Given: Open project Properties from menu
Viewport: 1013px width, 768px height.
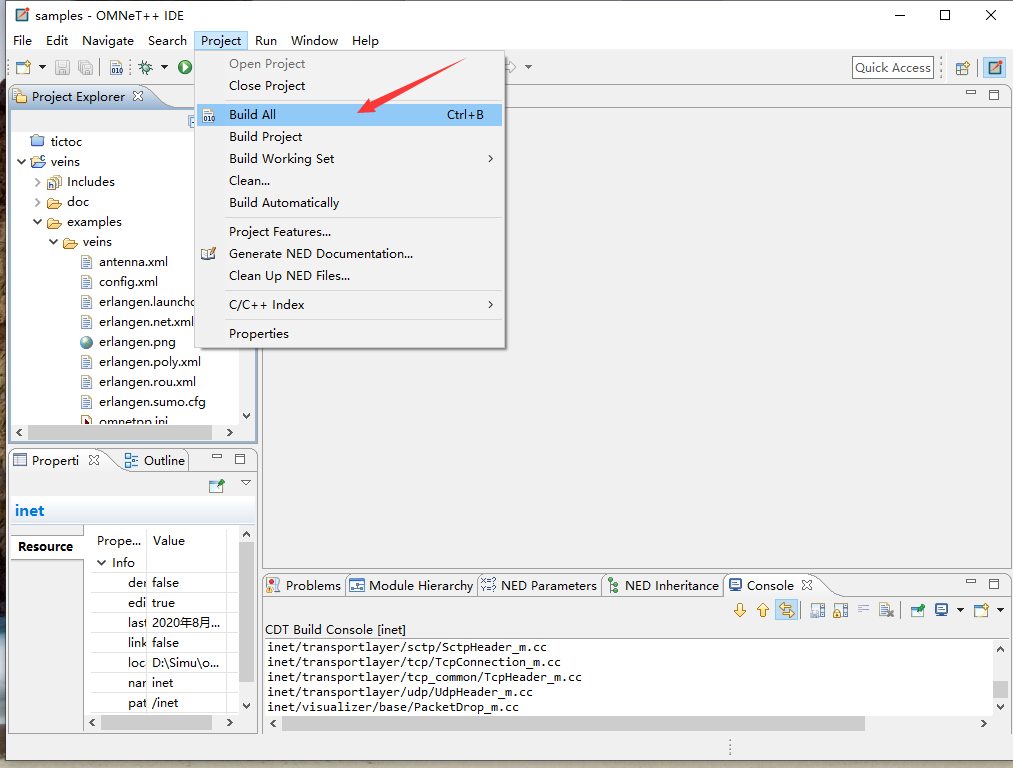Looking at the screenshot, I should tap(350, 333).
